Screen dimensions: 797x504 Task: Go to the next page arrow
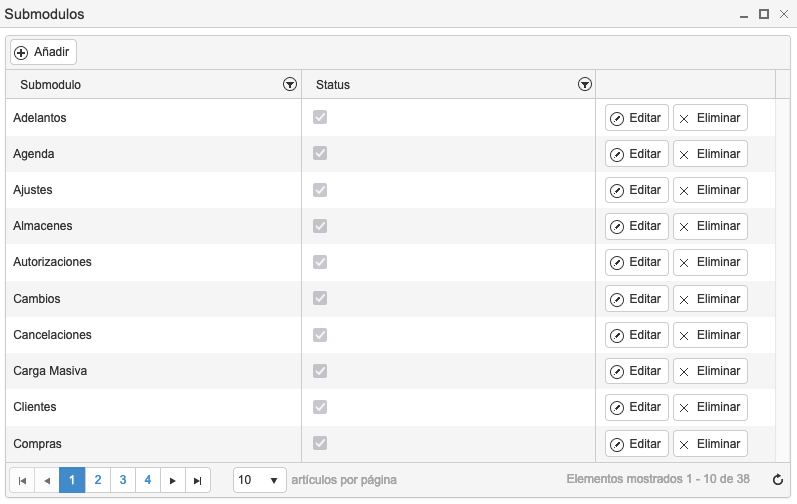173,480
